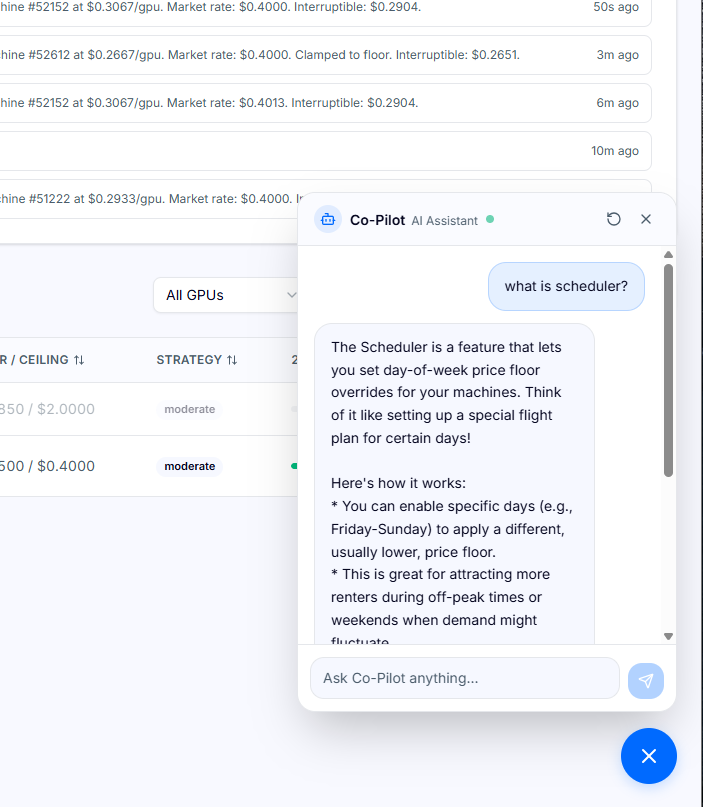Click the 'AI Assistant' subtitle label
This screenshot has height=807, width=703.
[x=444, y=221]
